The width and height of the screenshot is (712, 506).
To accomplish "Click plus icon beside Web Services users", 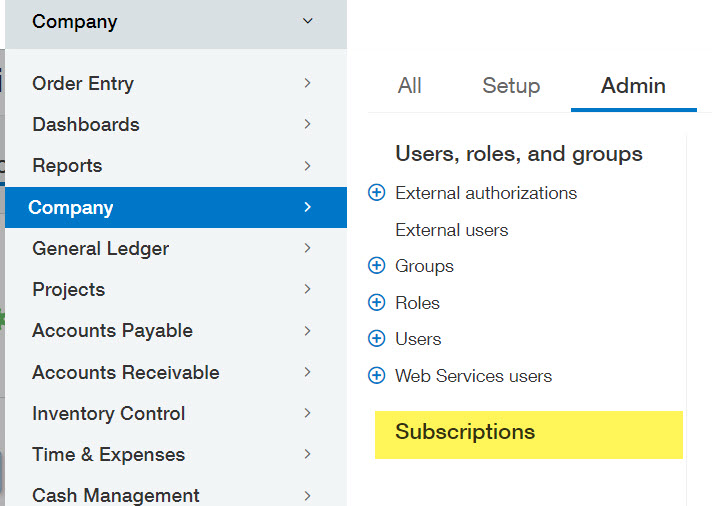I will [x=377, y=376].
